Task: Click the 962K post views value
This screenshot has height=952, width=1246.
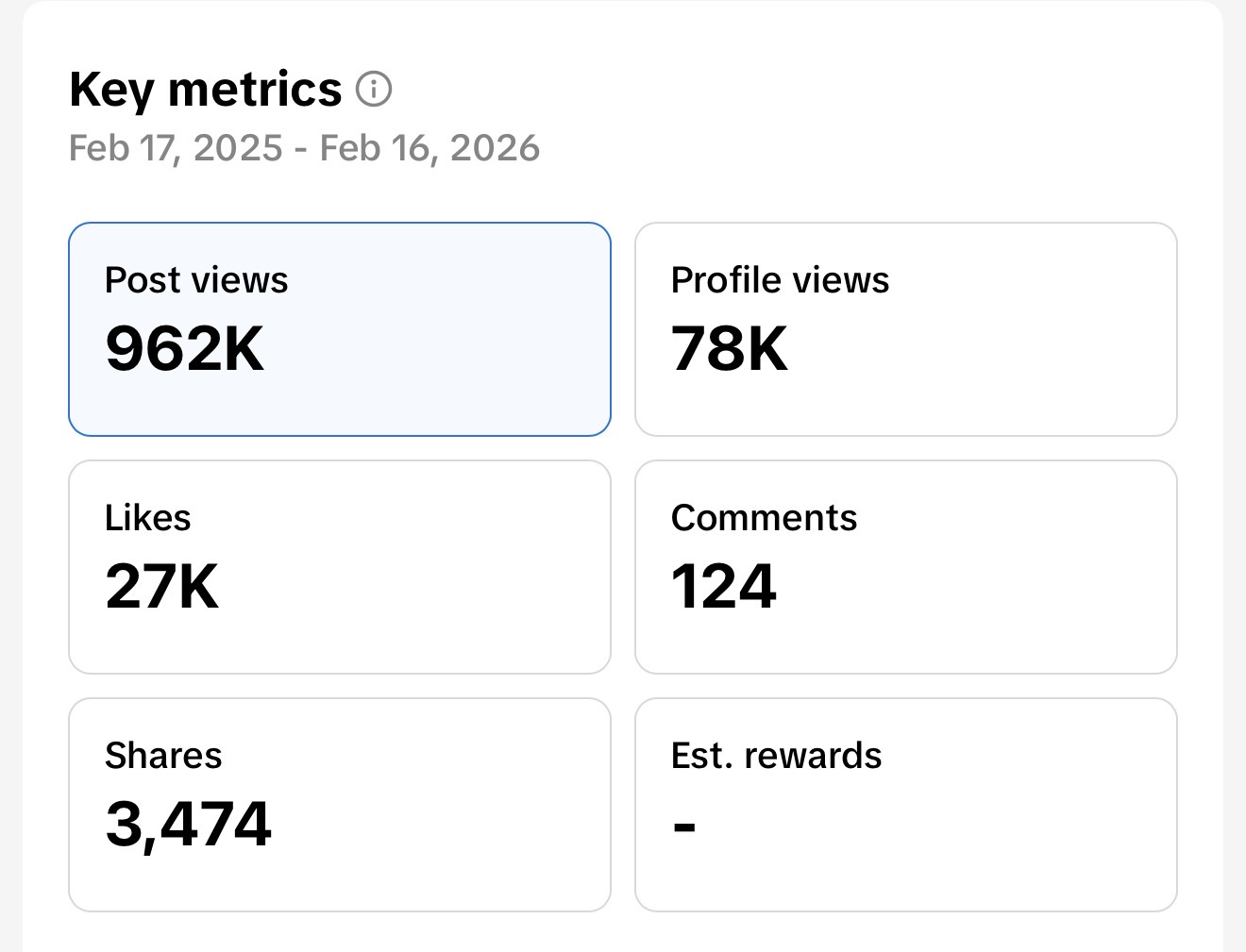Action: (x=185, y=350)
